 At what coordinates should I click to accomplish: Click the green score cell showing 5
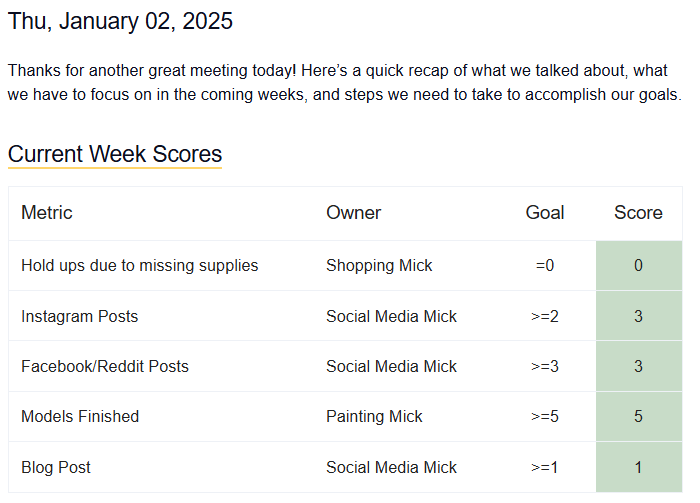(638, 416)
